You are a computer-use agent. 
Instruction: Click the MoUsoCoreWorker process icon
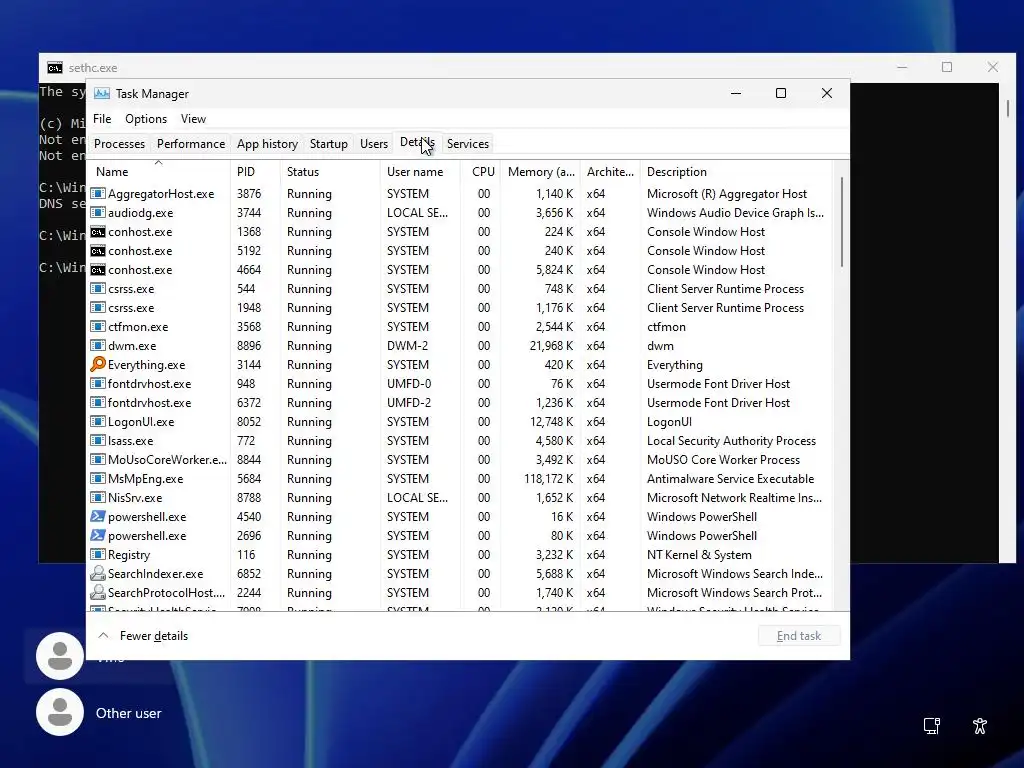[x=98, y=460]
